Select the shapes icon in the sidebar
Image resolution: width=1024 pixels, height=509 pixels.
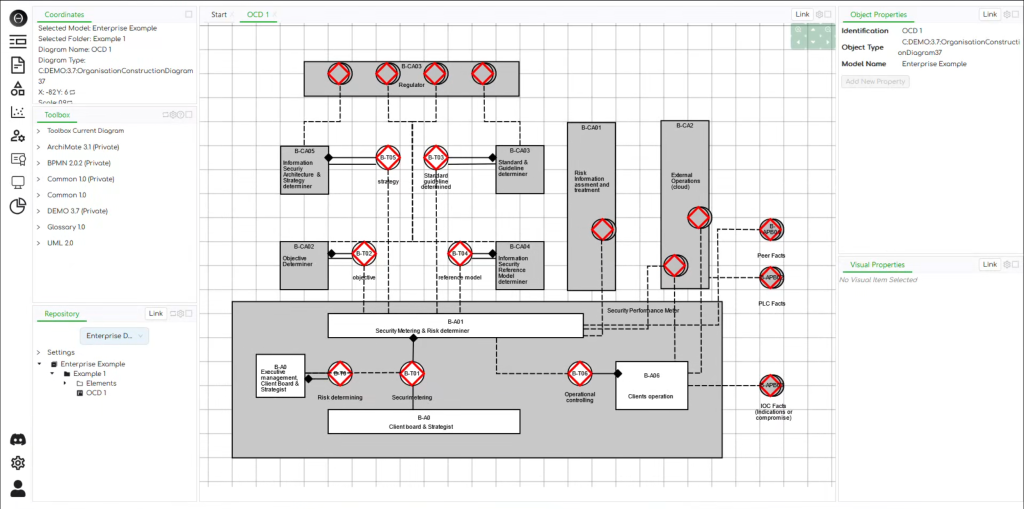click(x=17, y=88)
